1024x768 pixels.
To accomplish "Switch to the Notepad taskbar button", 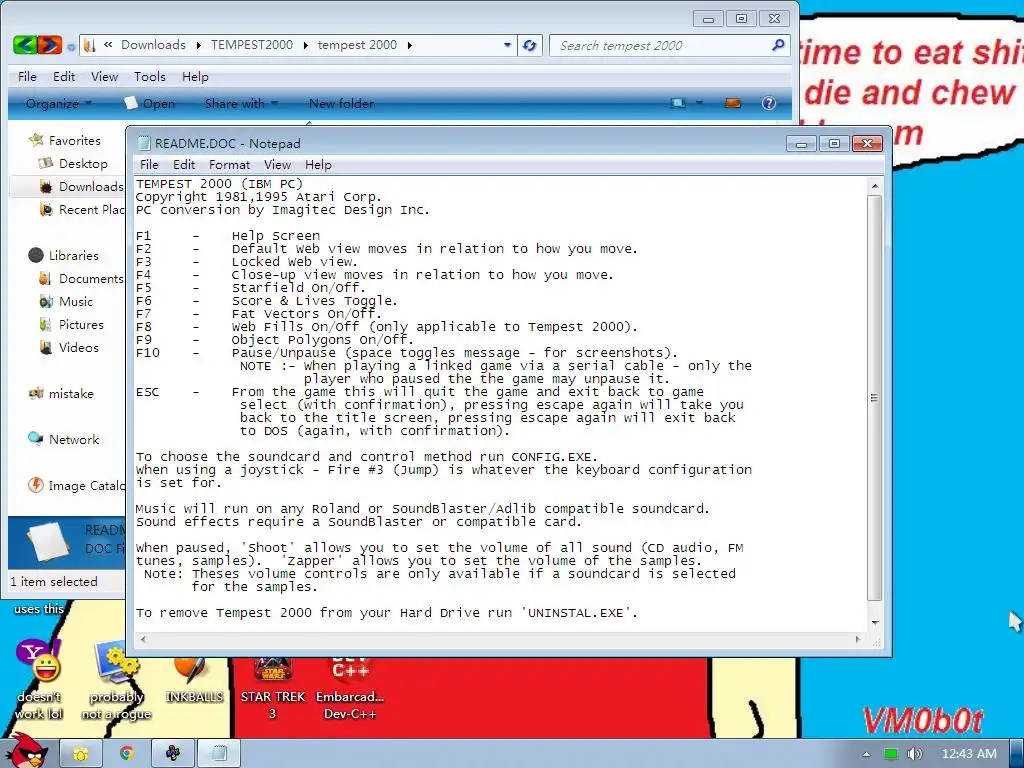I will tap(219, 754).
